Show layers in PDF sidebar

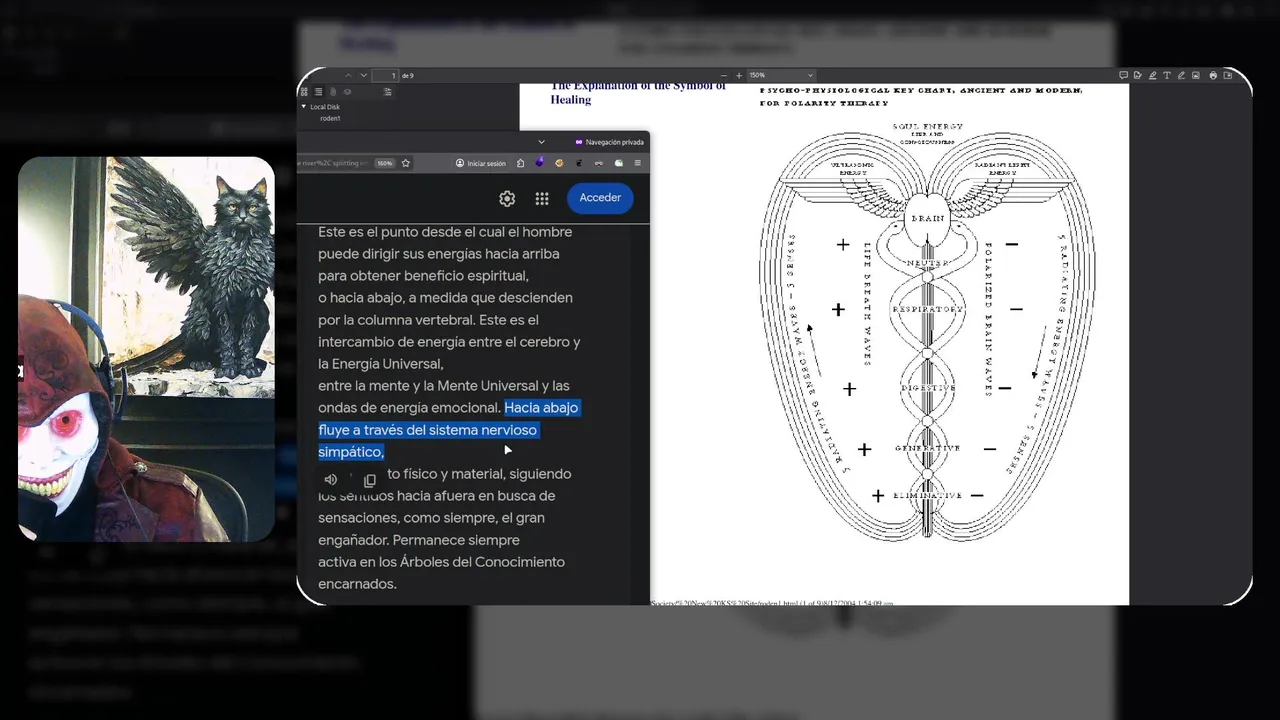click(347, 92)
